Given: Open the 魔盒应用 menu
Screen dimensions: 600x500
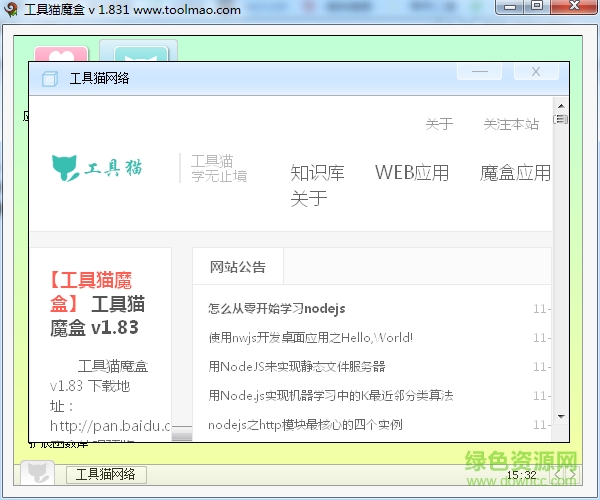Looking at the screenshot, I should [x=515, y=173].
